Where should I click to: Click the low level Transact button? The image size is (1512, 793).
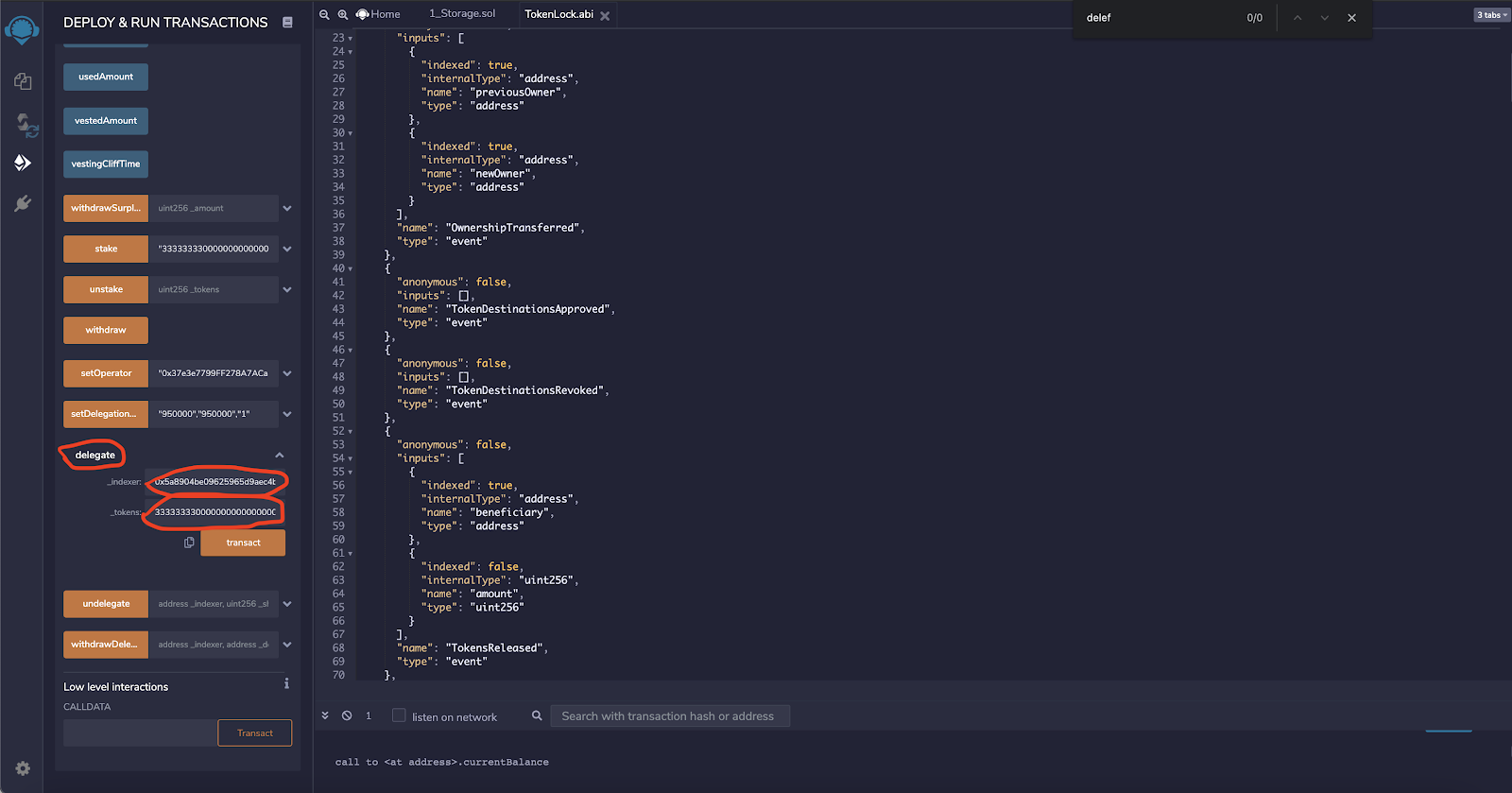click(x=255, y=733)
